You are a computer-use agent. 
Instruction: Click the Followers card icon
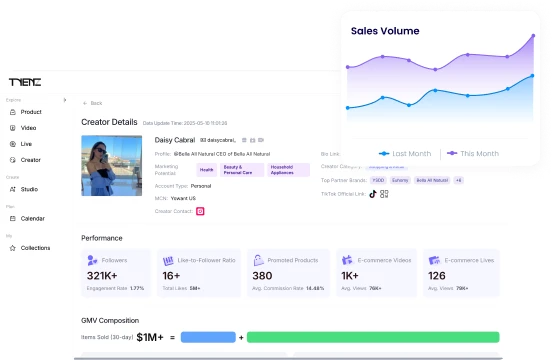coord(92,260)
